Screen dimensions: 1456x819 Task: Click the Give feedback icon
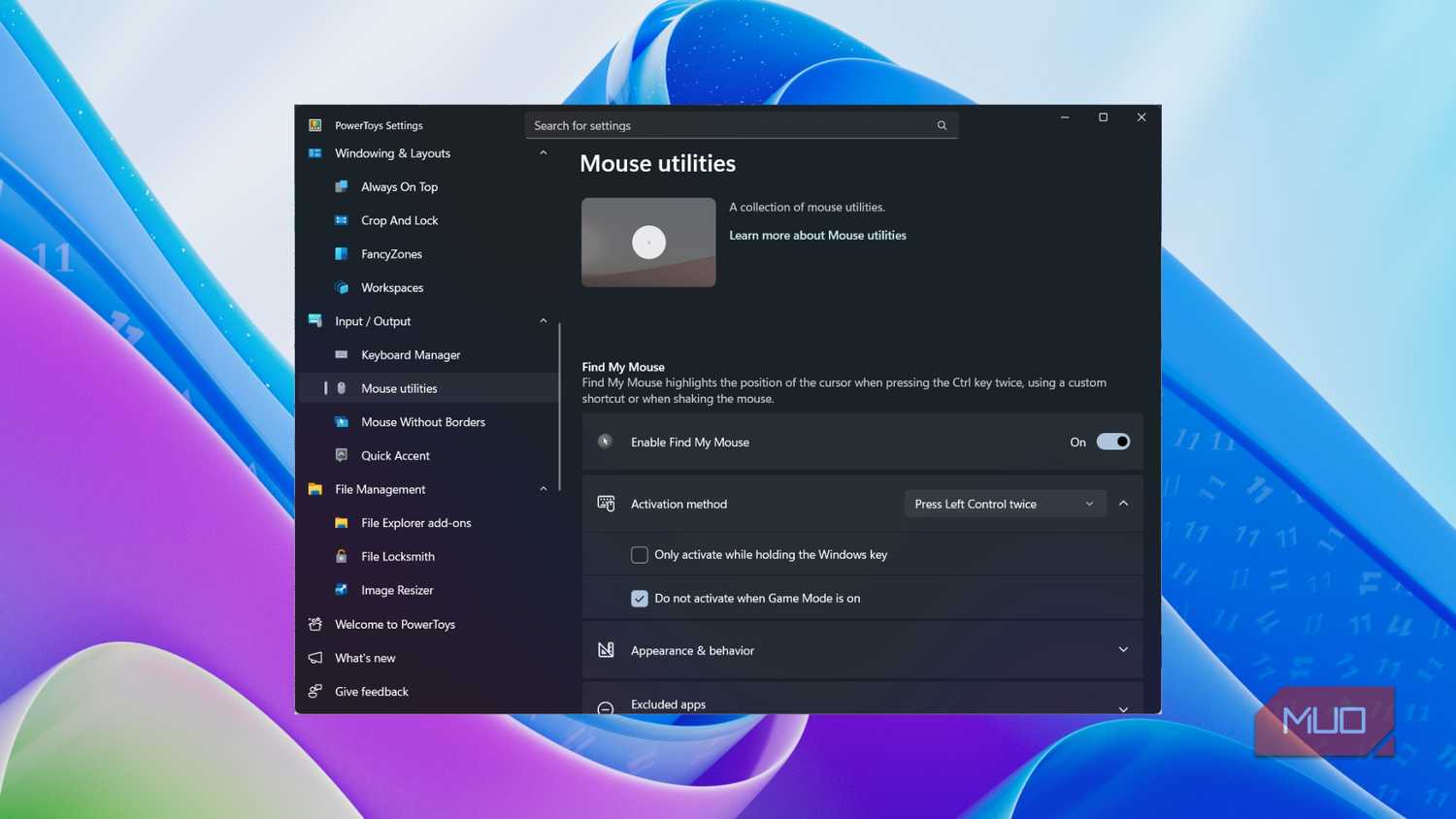click(x=315, y=692)
